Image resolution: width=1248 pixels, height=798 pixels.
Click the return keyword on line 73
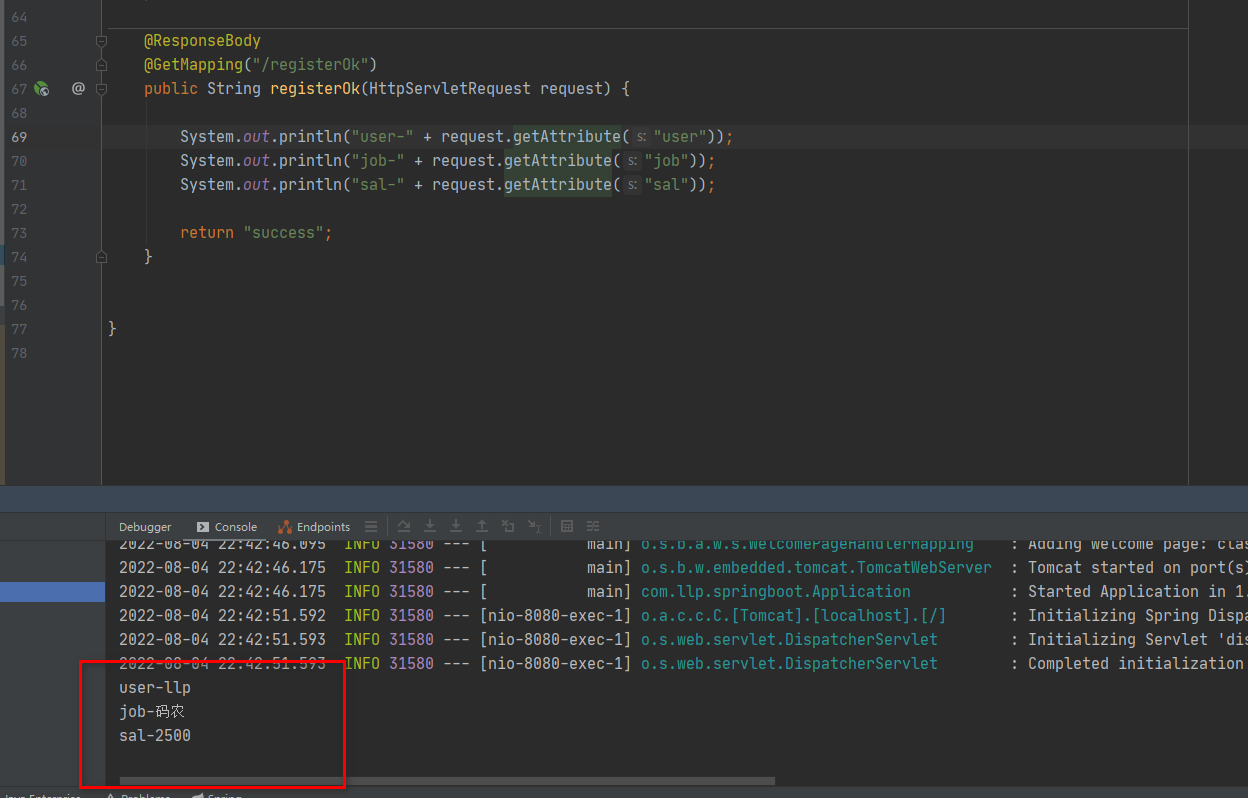click(x=207, y=233)
